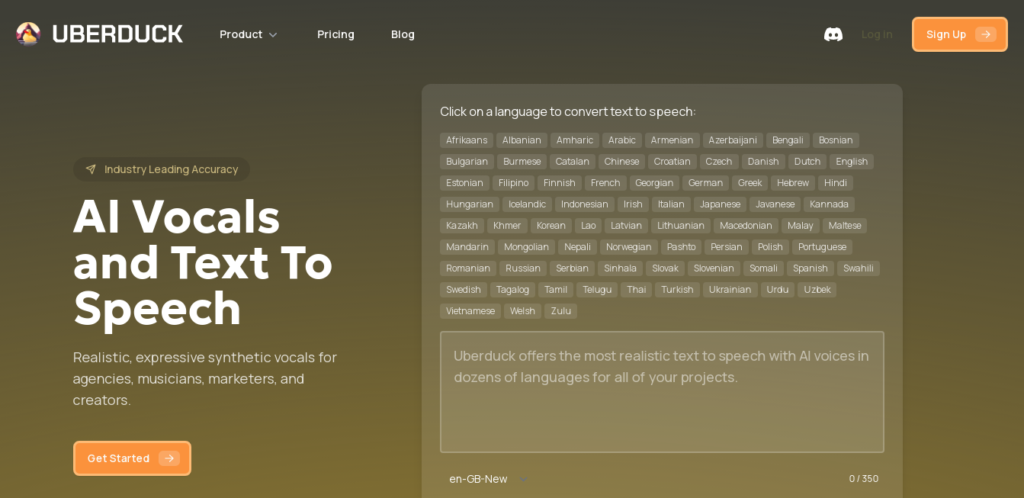Image resolution: width=1024 pixels, height=498 pixels.
Task: Choose the Burmese chip
Action: pos(522,162)
